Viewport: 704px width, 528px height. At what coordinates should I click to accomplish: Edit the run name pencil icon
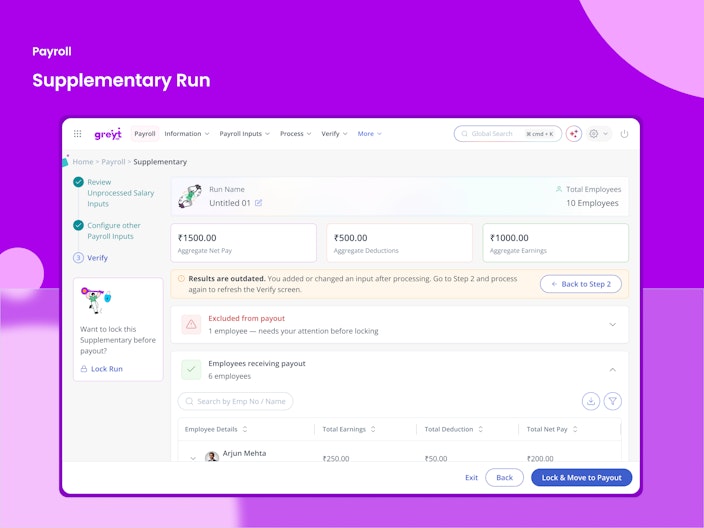coord(259,203)
